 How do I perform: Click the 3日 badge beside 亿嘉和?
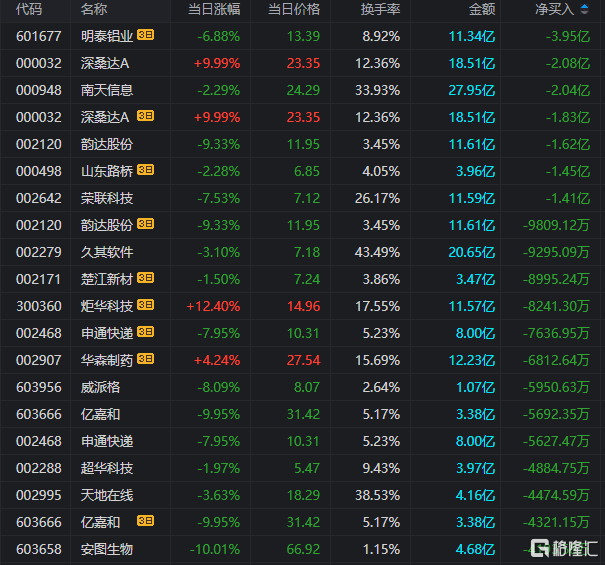(x=145, y=521)
